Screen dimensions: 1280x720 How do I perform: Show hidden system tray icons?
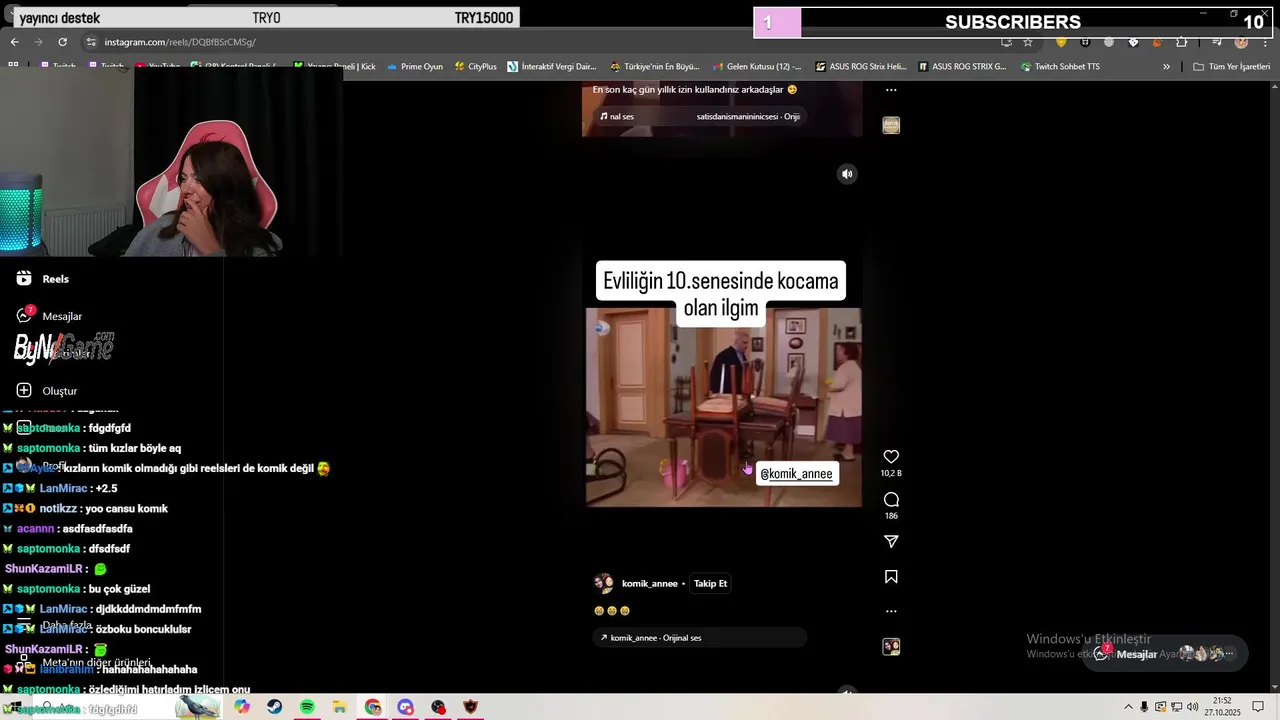[1129, 707]
